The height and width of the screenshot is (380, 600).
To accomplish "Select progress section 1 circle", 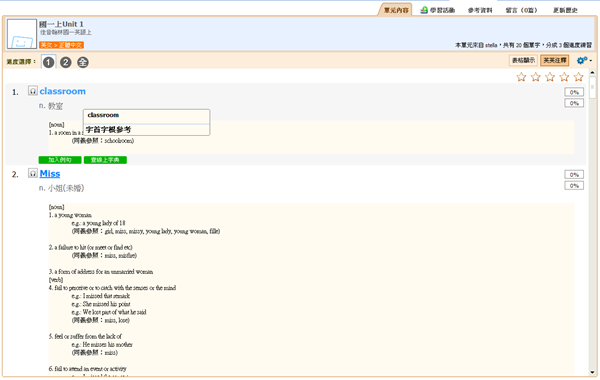I will click(48, 62).
